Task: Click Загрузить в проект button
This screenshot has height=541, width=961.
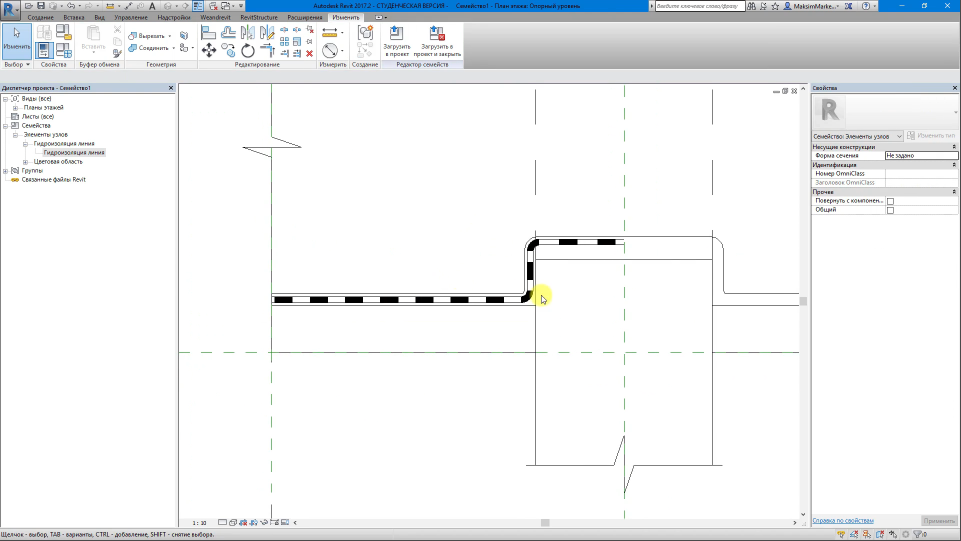Action: (x=397, y=41)
